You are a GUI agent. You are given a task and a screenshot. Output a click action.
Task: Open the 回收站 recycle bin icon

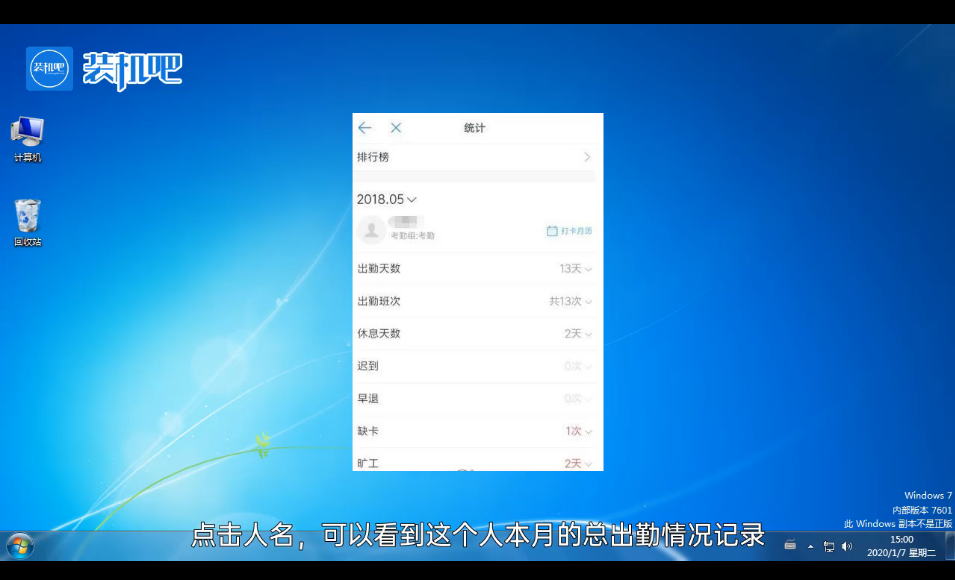point(27,222)
